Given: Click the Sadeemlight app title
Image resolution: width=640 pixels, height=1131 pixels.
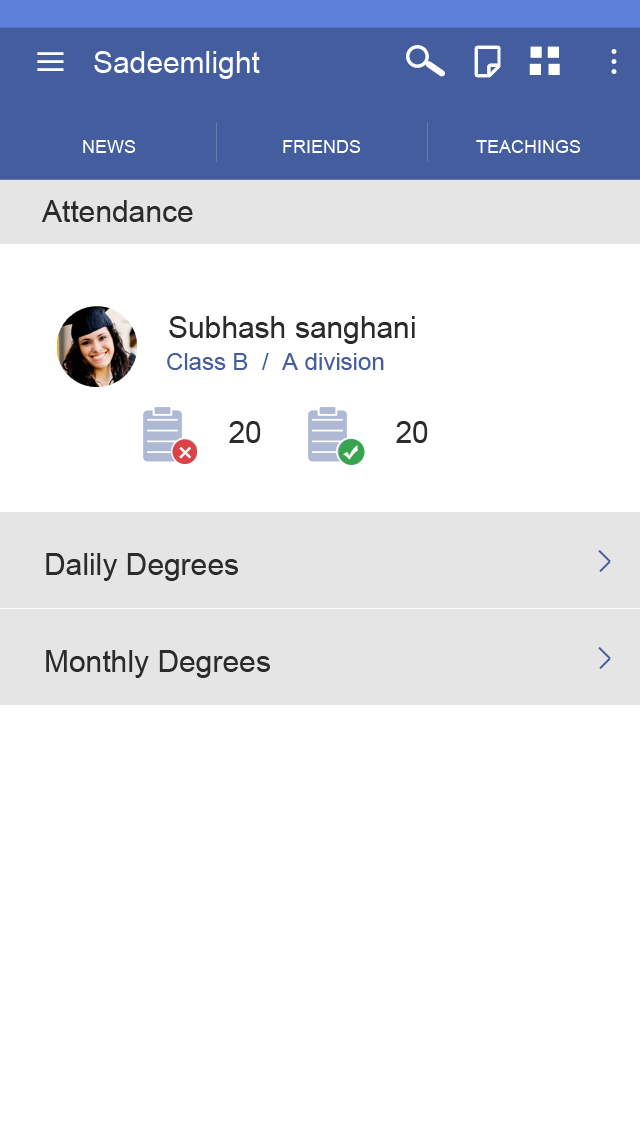Looking at the screenshot, I should tap(177, 63).
